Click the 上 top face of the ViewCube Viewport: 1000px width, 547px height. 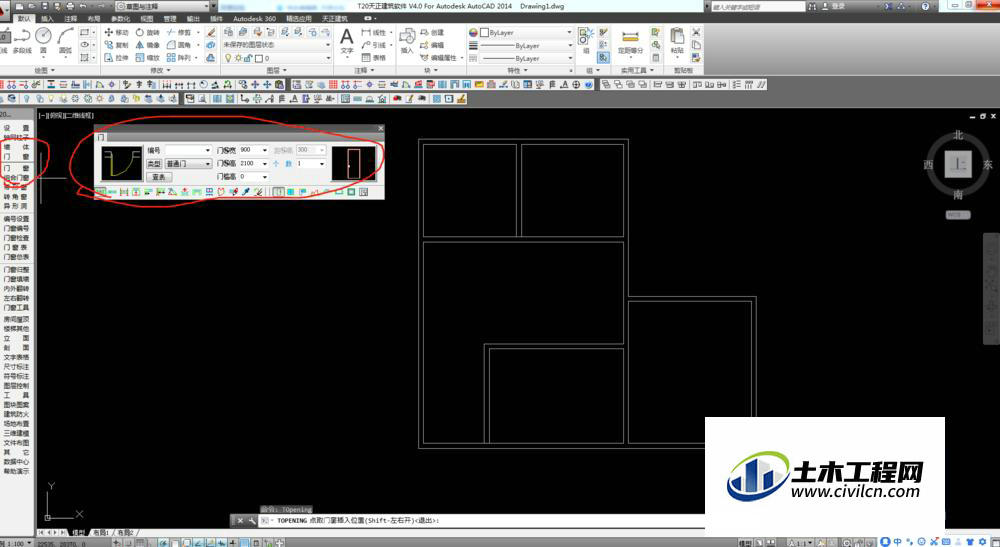[x=958, y=164]
